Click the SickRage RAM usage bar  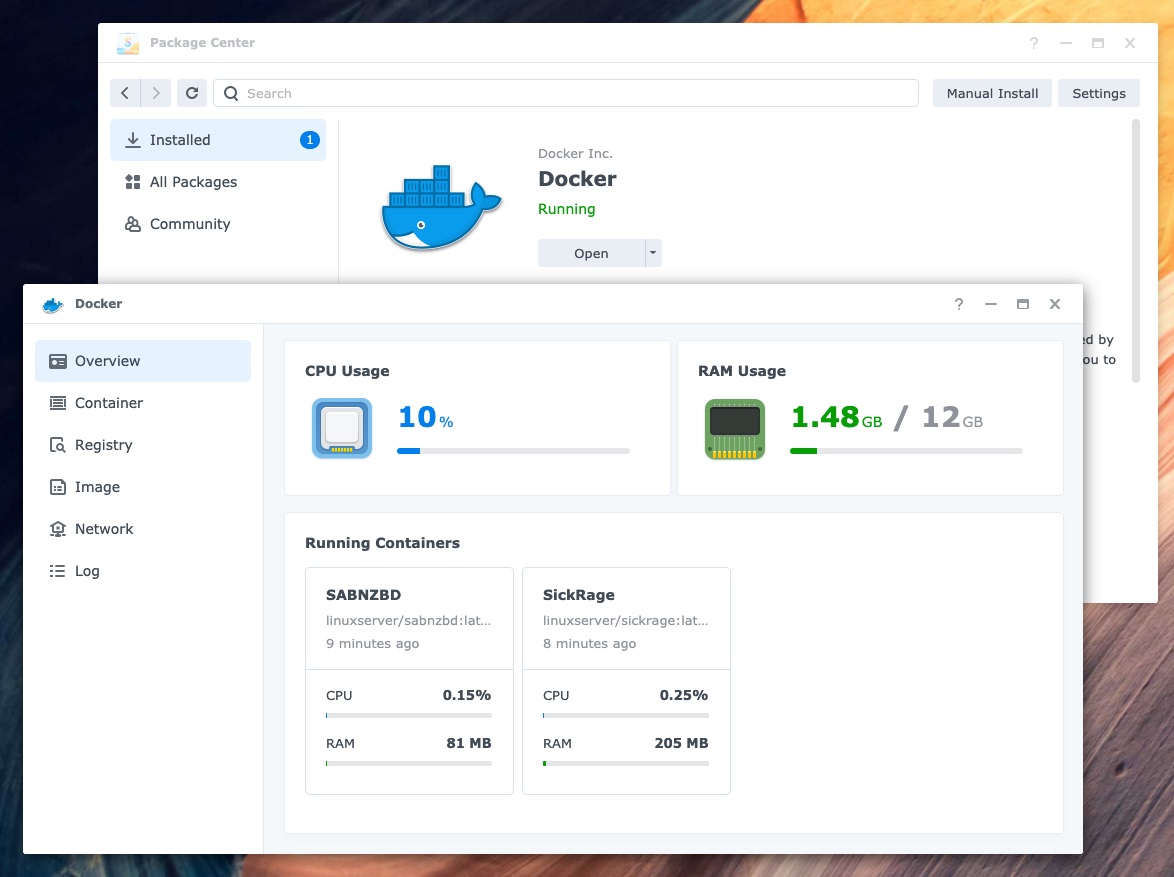626,763
